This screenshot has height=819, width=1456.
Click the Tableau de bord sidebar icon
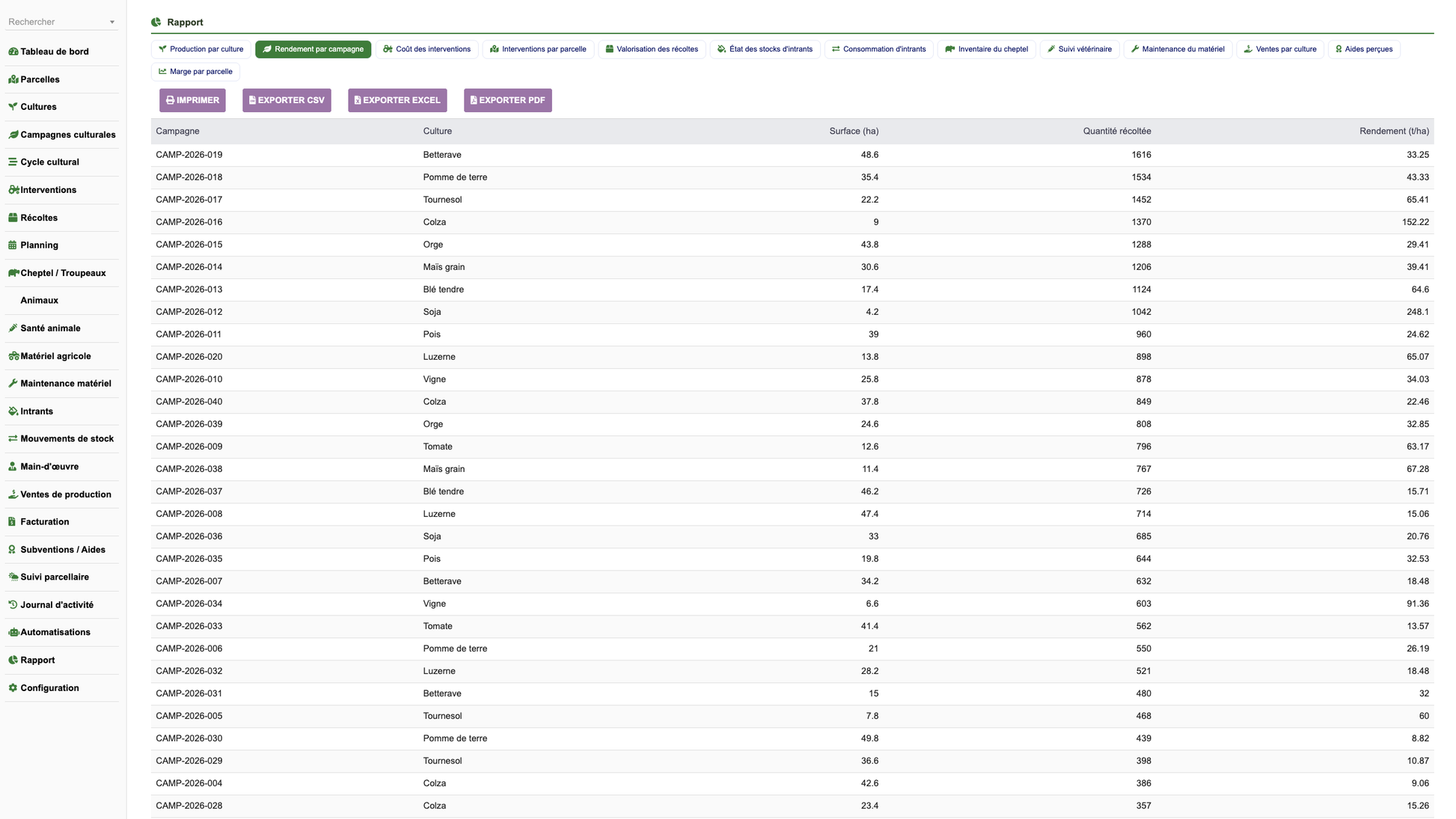(13, 52)
